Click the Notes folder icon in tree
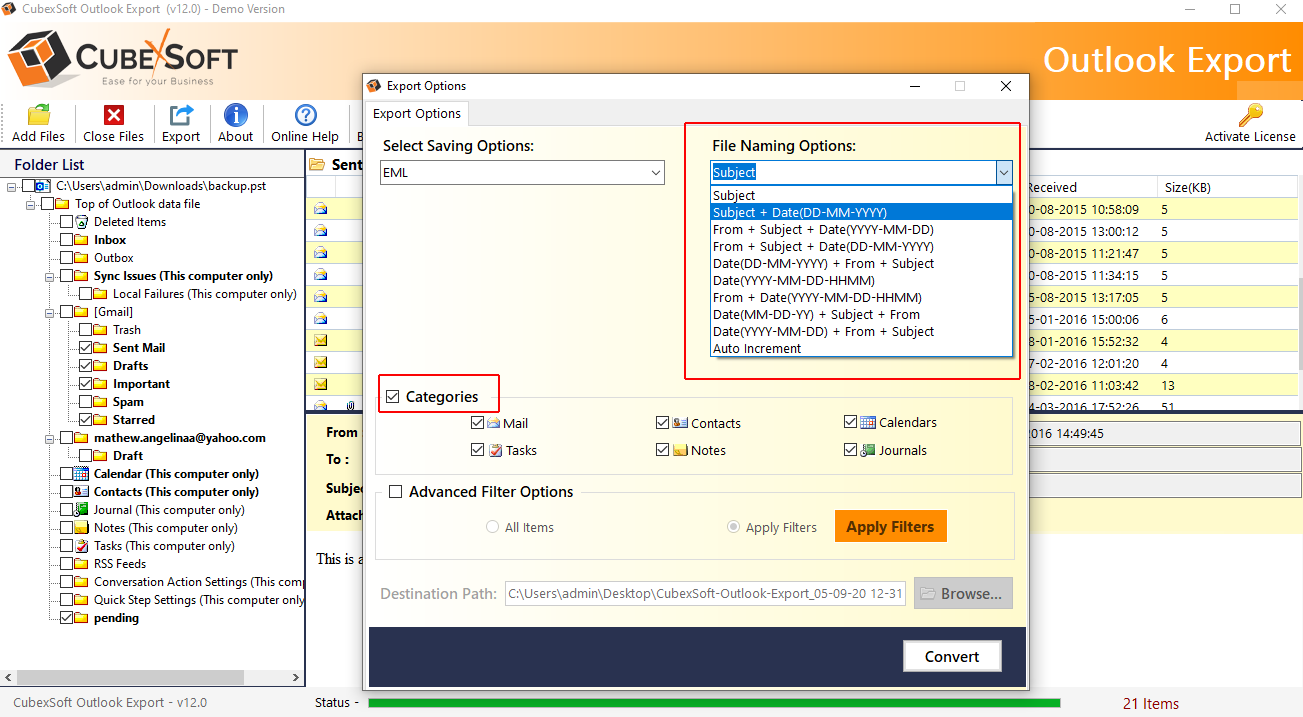The width and height of the screenshot is (1303, 717). pyautogui.click(x=82, y=528)
